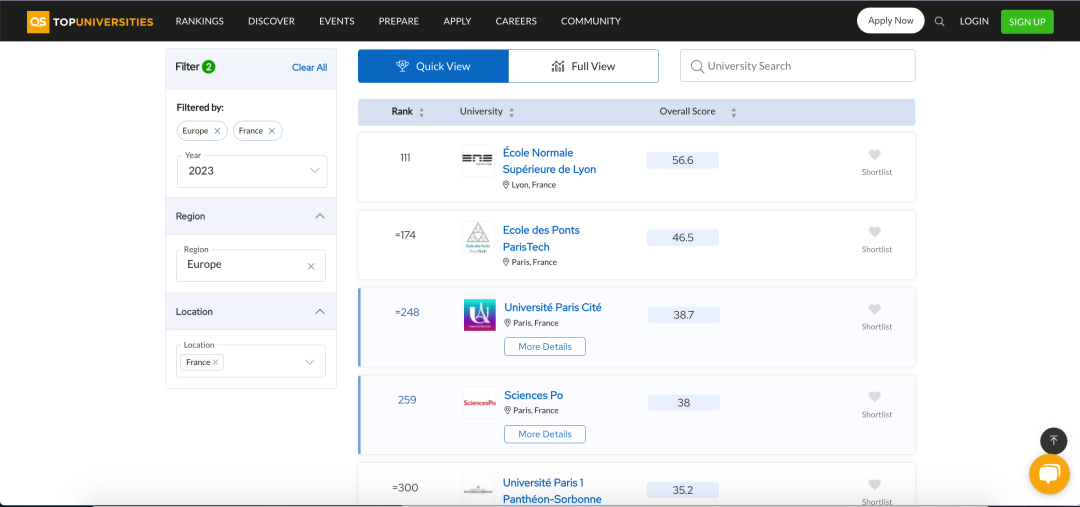
Task: Click the overall score 38.7
Action: click(x=683, y=315)
